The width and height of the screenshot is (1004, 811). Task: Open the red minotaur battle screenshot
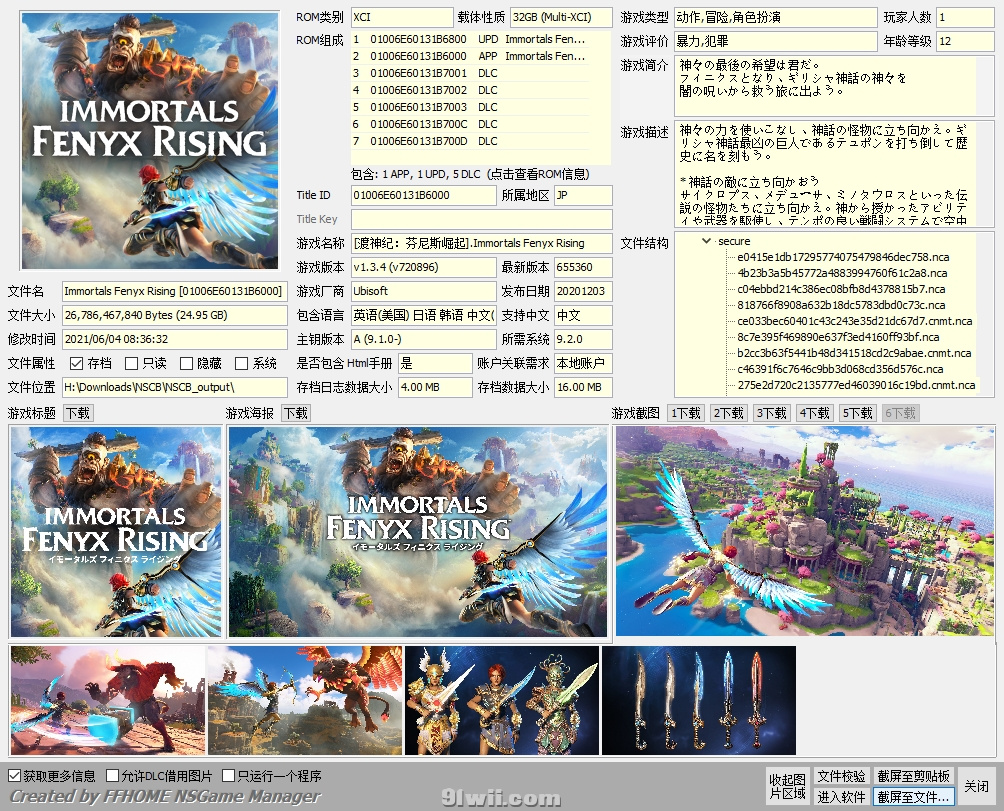click(x=108, y=700)
